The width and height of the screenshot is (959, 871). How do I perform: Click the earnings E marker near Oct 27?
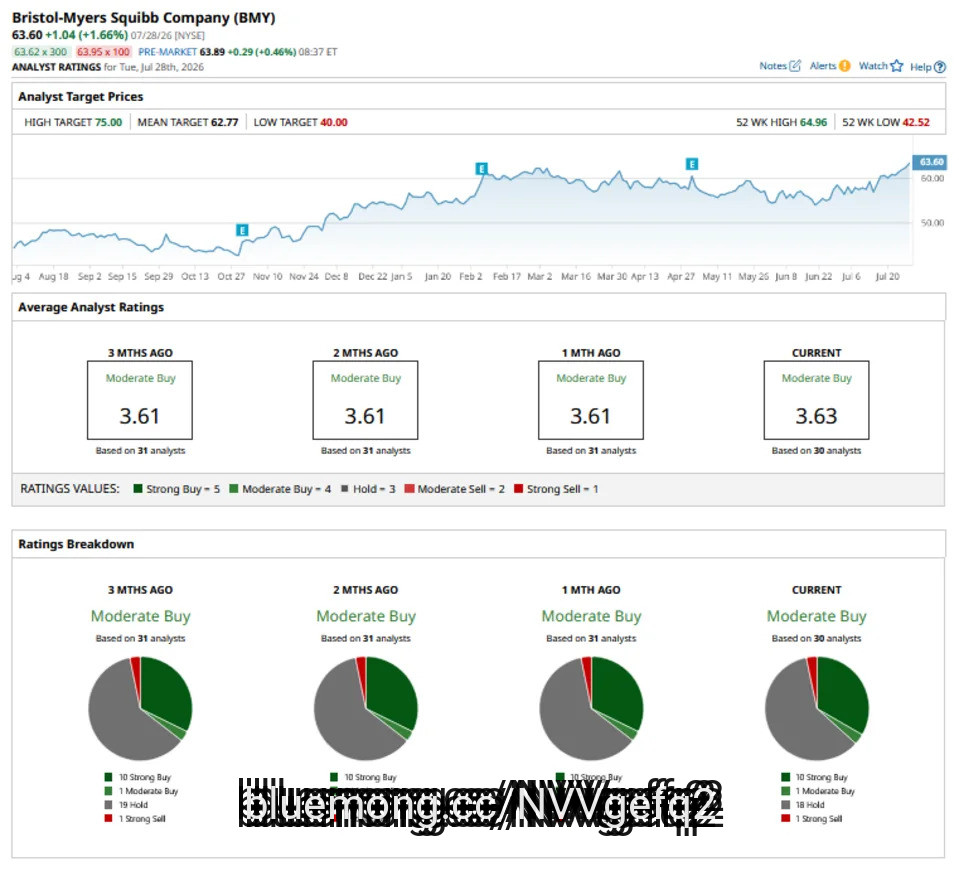click(242, 230)
